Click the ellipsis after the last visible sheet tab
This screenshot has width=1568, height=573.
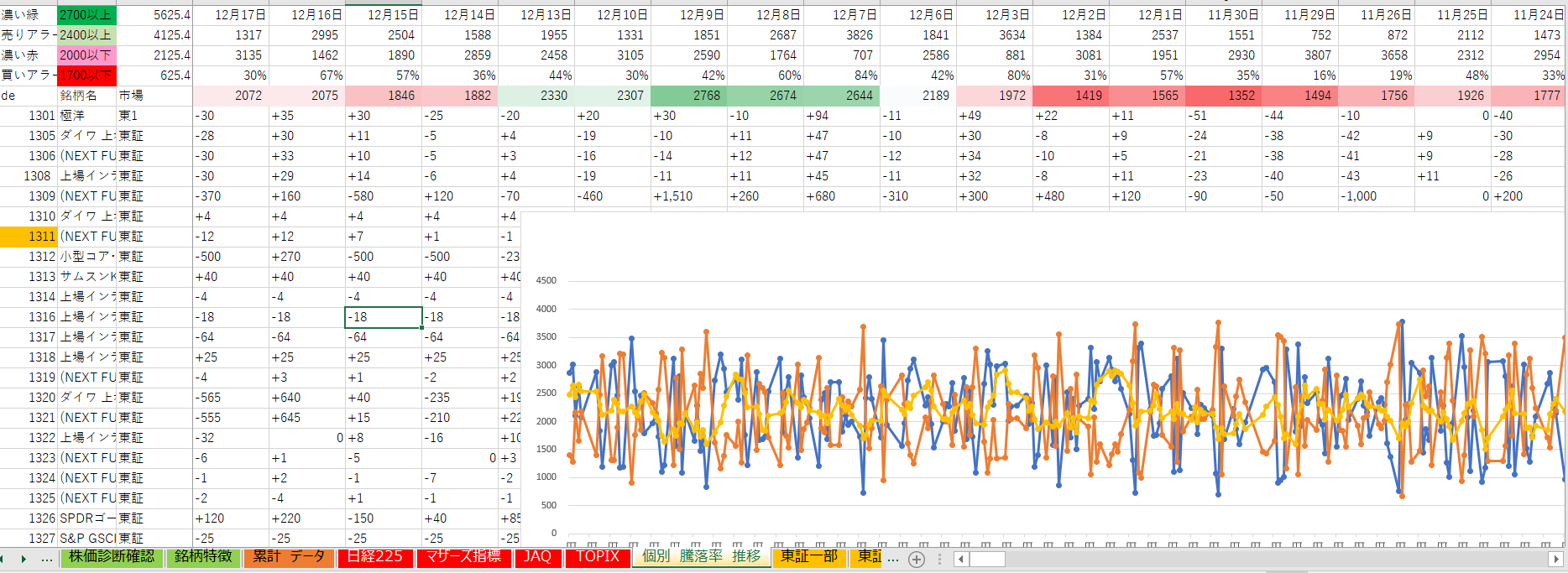[892, 559]
